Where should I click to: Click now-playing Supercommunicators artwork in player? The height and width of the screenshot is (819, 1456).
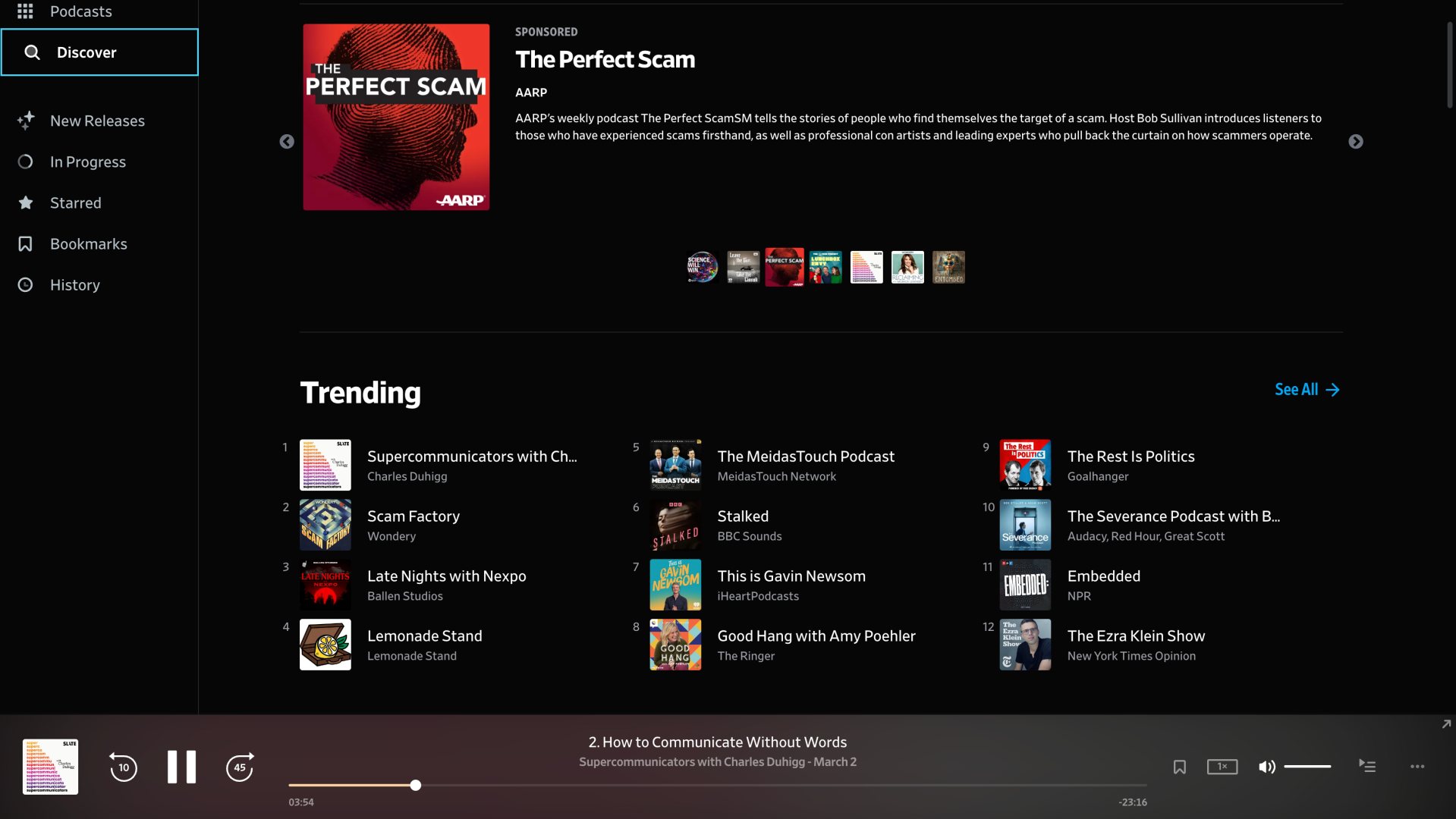point(50,767)
